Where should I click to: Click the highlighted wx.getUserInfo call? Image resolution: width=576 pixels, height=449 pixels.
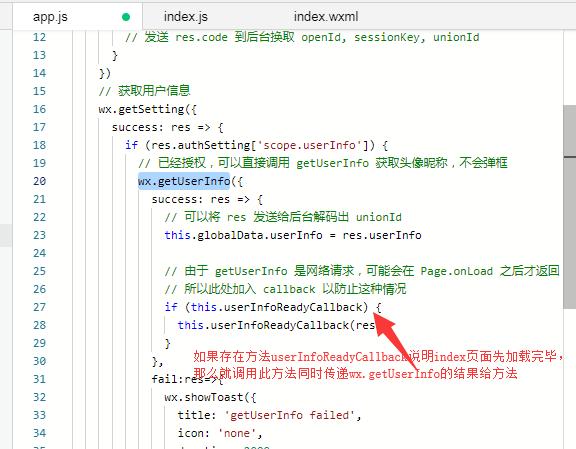[184, 181]
